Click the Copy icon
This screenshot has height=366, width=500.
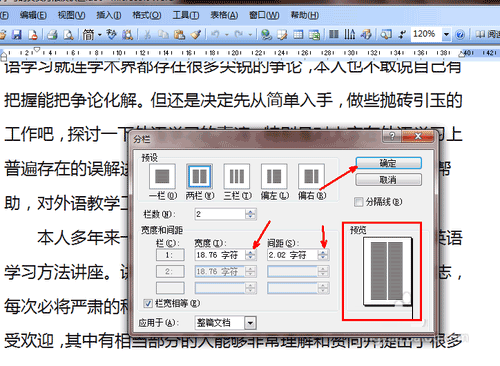pos(163,34)
